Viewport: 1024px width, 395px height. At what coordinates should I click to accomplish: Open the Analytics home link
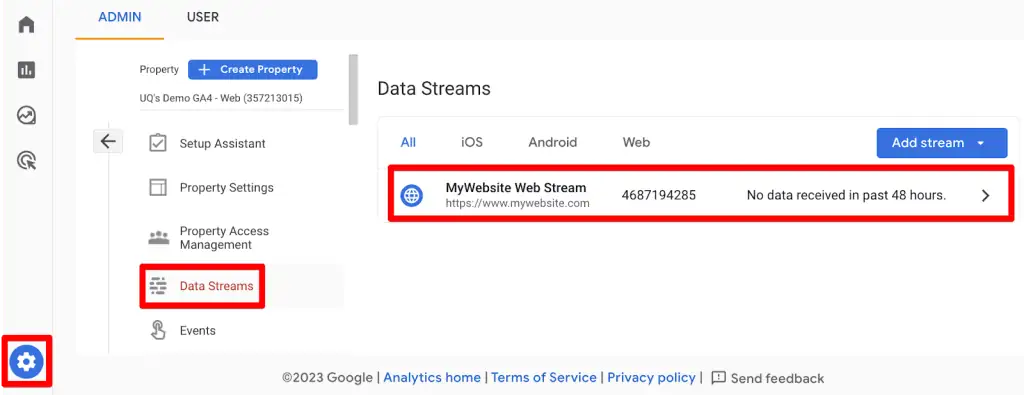(432, 377)
